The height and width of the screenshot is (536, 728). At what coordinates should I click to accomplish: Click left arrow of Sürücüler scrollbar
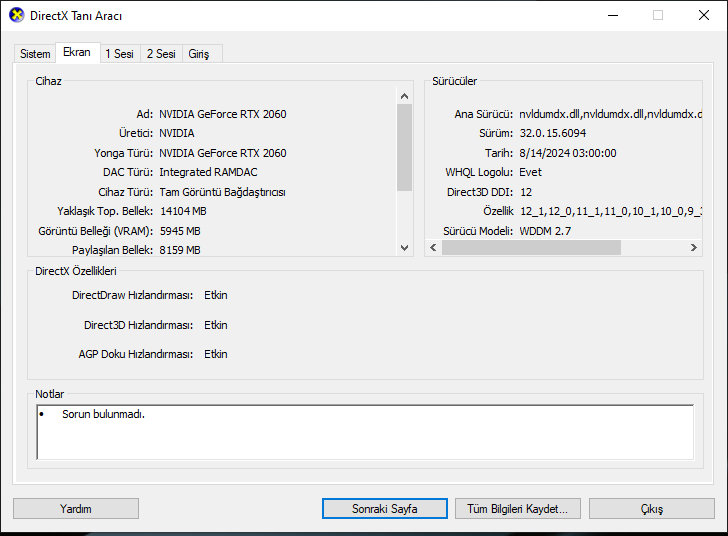point(433,248)
